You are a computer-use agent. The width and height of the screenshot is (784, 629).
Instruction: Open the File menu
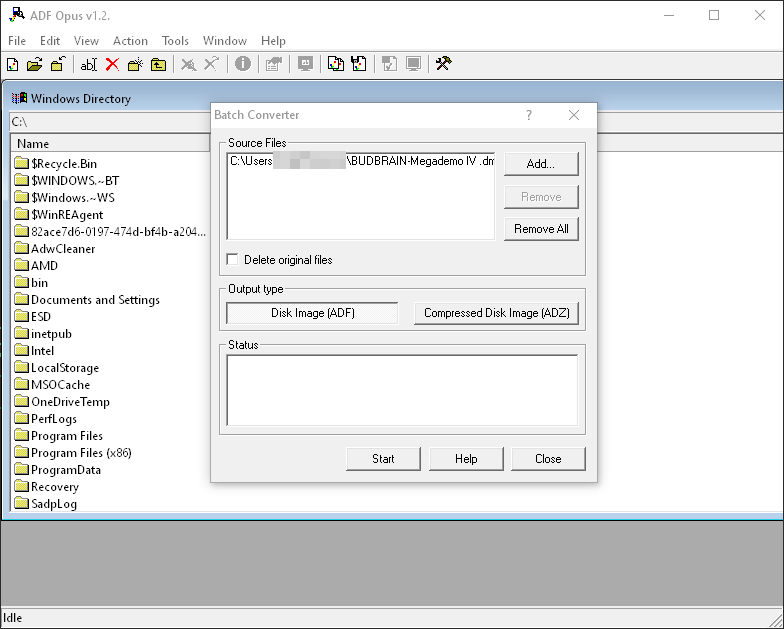pyautogui.click(x=17, y=41)
